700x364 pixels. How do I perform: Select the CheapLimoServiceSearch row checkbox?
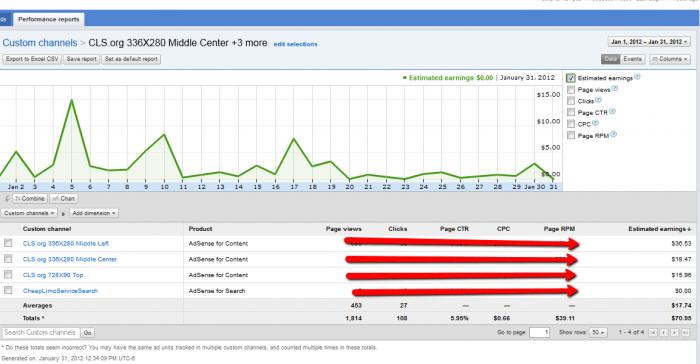pos(8,291)
